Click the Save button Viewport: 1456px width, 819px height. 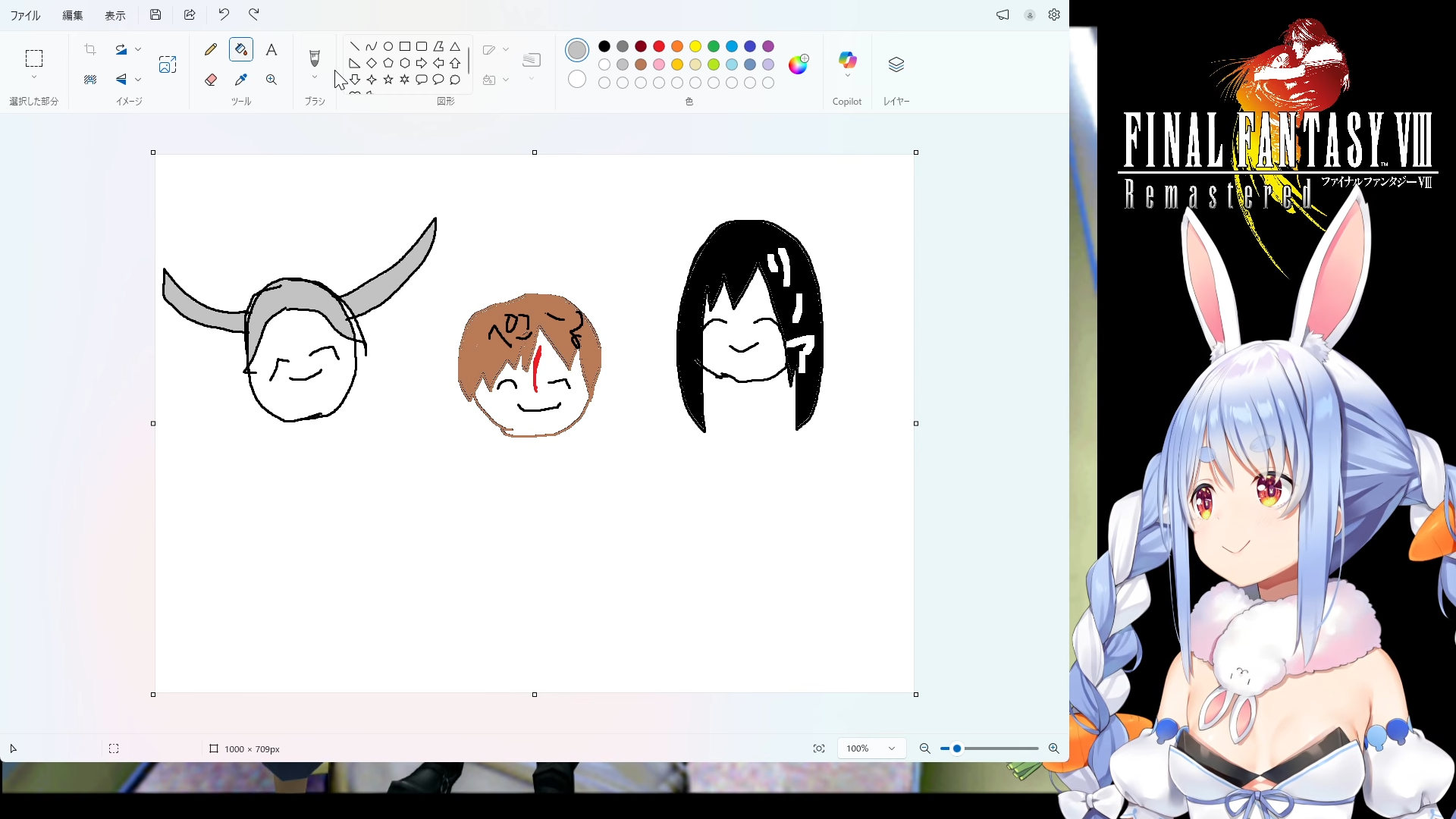[x=155, y=14]
